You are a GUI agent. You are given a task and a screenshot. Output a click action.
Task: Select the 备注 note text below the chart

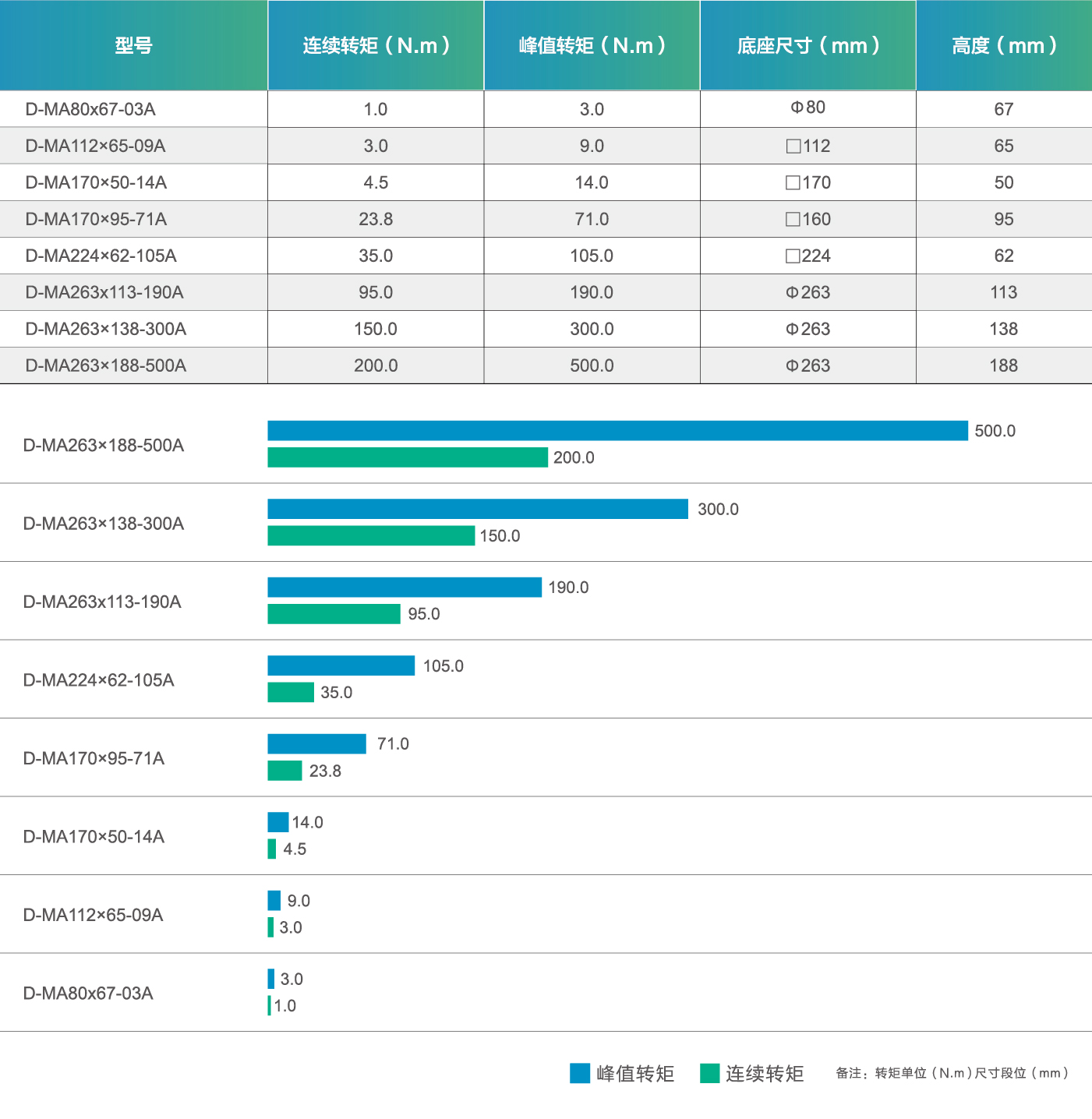pos(952,1073)
